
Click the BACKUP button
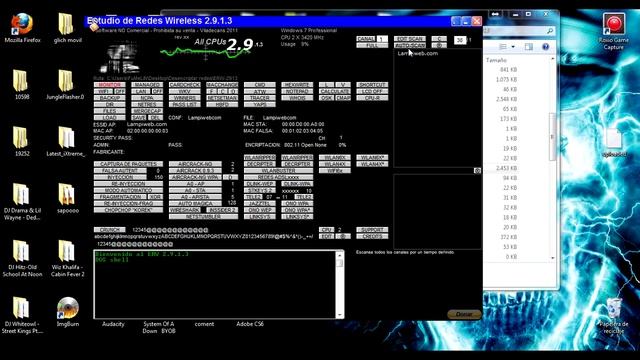(x=109, y=98)
